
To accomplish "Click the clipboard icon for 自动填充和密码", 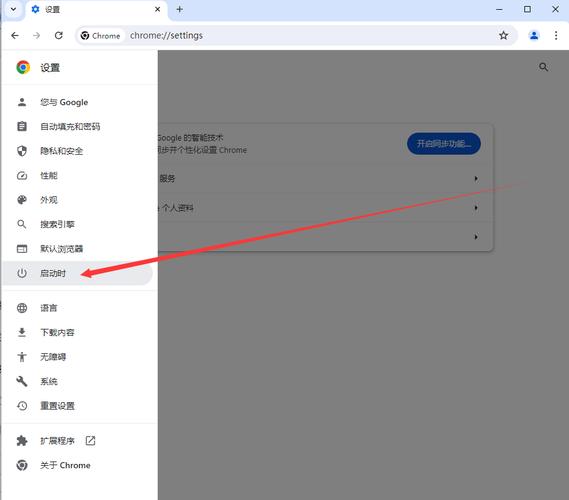I will 22,127.
